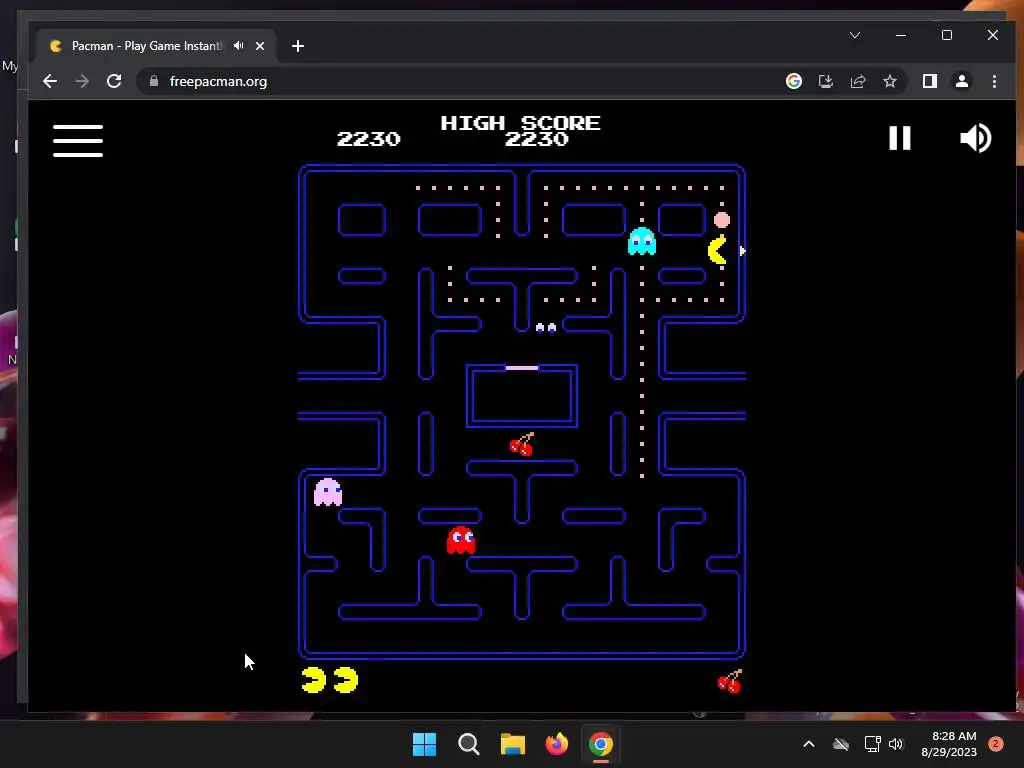Open Windows taskbar Search
This screenshot has width=1024, height=768.
coord(468,744)
